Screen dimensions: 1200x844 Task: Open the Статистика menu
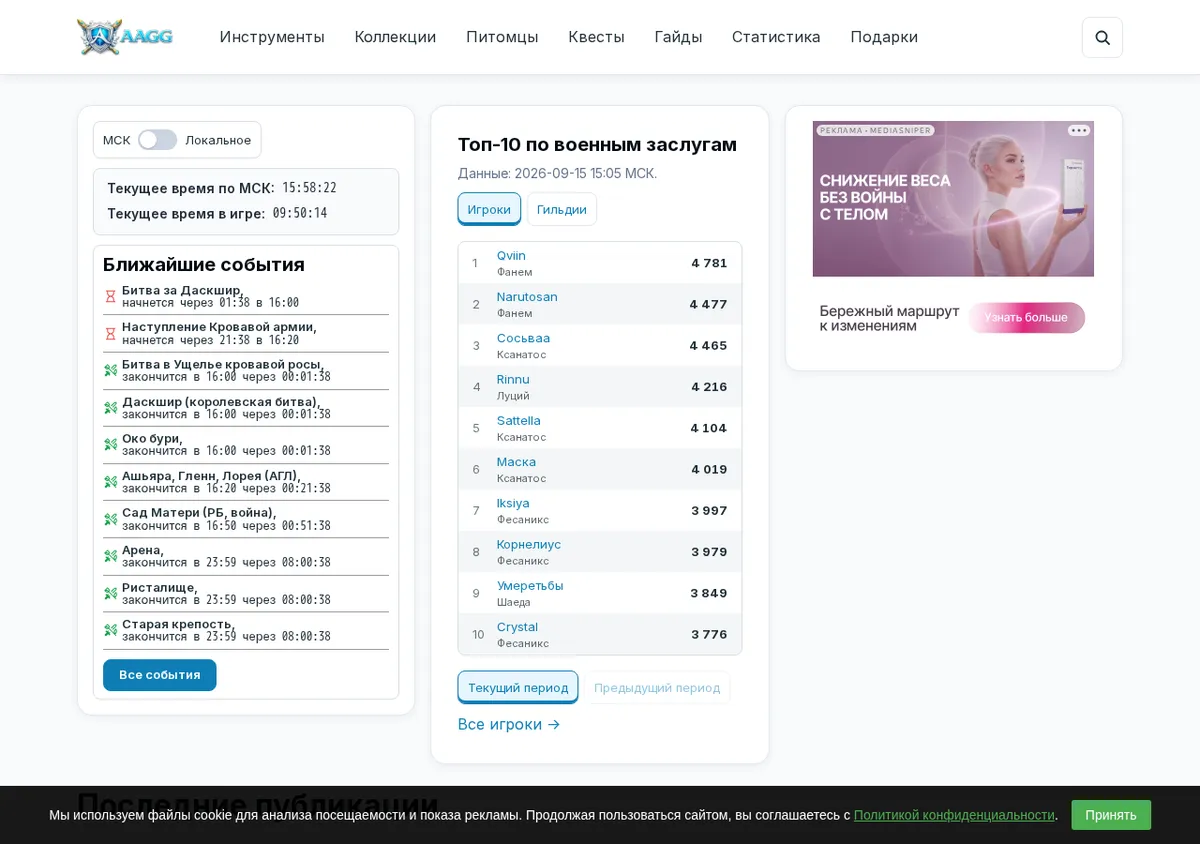tap(776, 37)
